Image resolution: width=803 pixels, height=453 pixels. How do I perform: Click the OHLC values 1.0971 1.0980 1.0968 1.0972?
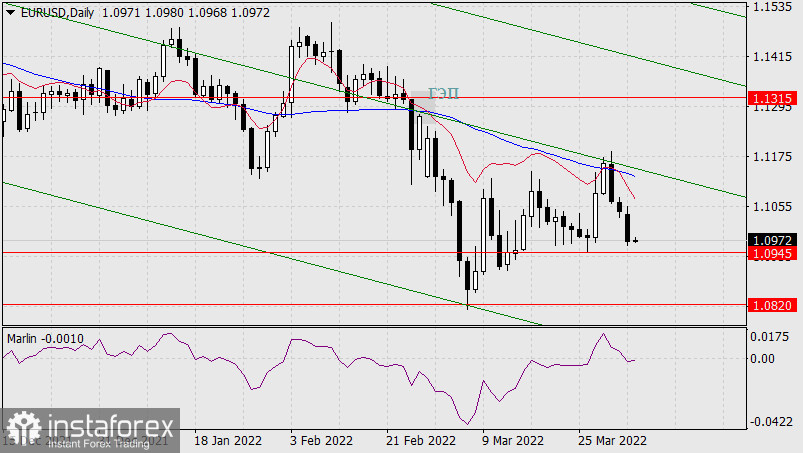pyautogui.click(x=186, y=13)
